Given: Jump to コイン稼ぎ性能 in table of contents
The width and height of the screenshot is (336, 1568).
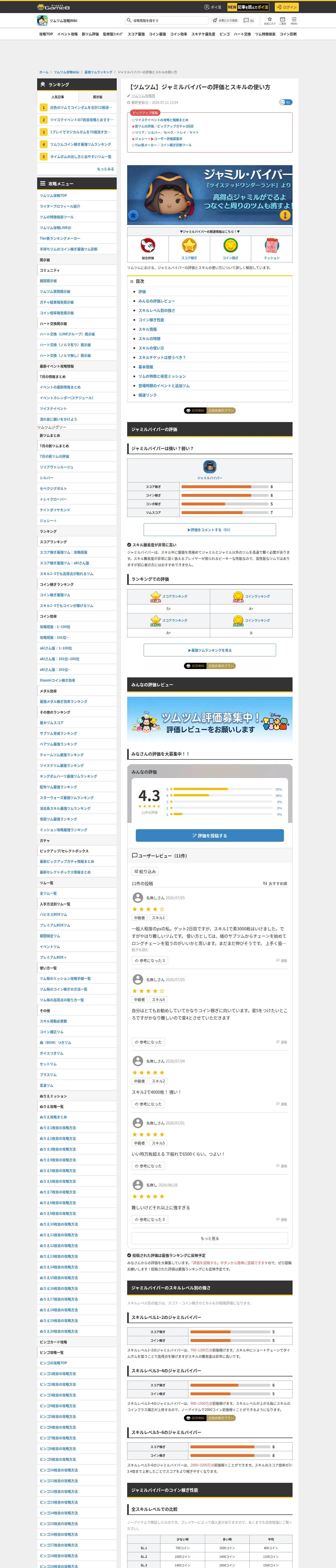Looking at the screenshot, I should pyautogui.click(x=151, y=320).
